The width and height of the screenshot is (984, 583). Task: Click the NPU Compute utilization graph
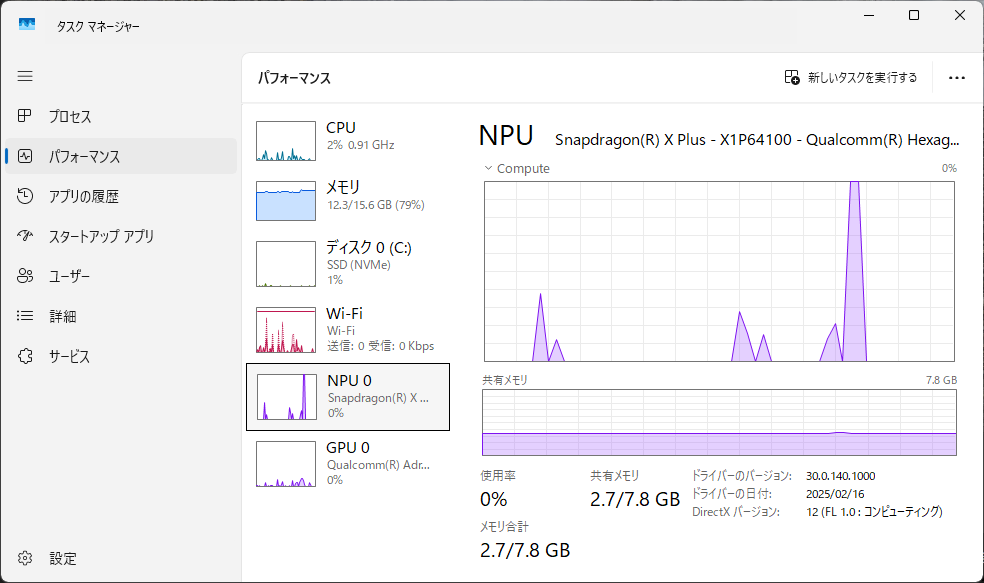pos(718,270)
